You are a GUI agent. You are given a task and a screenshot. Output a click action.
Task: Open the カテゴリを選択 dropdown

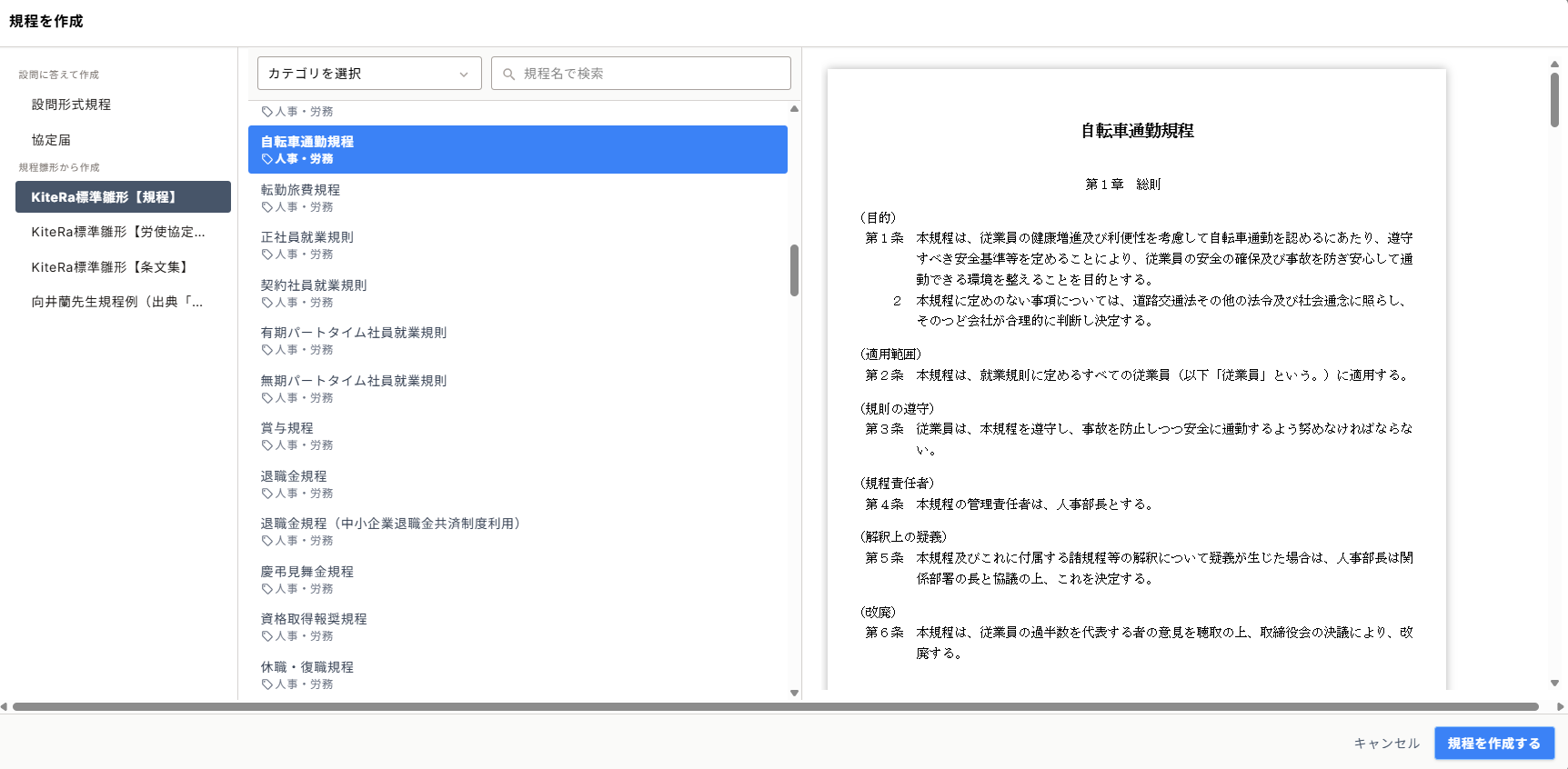[368, 74]
